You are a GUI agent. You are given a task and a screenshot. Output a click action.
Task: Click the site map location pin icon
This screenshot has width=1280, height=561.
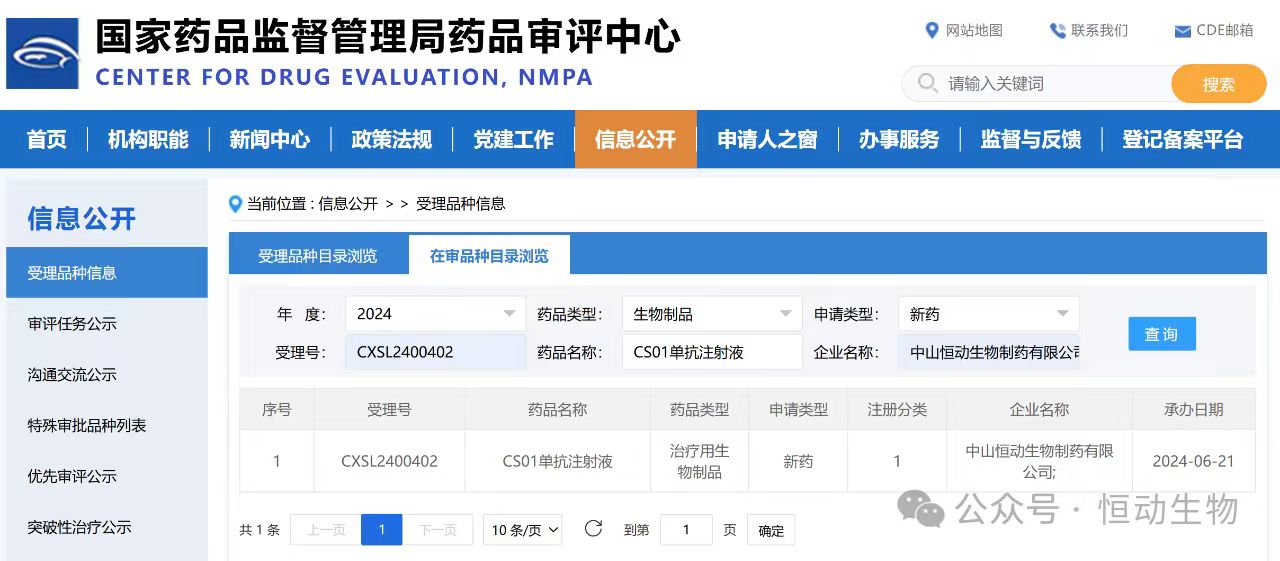pos(932,31)
